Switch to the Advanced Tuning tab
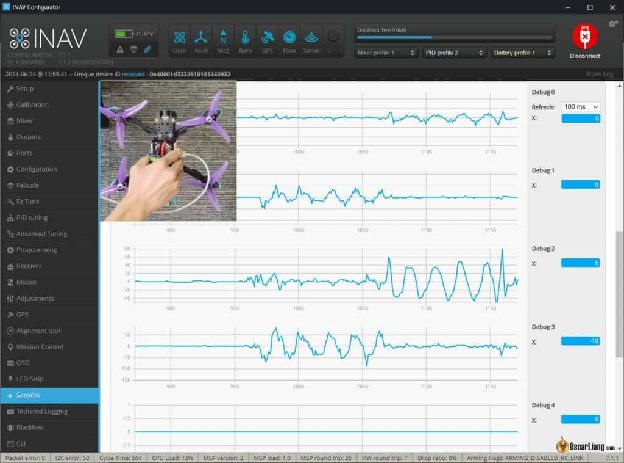This screenshot has height=463, width=624. tap(49, 234)
